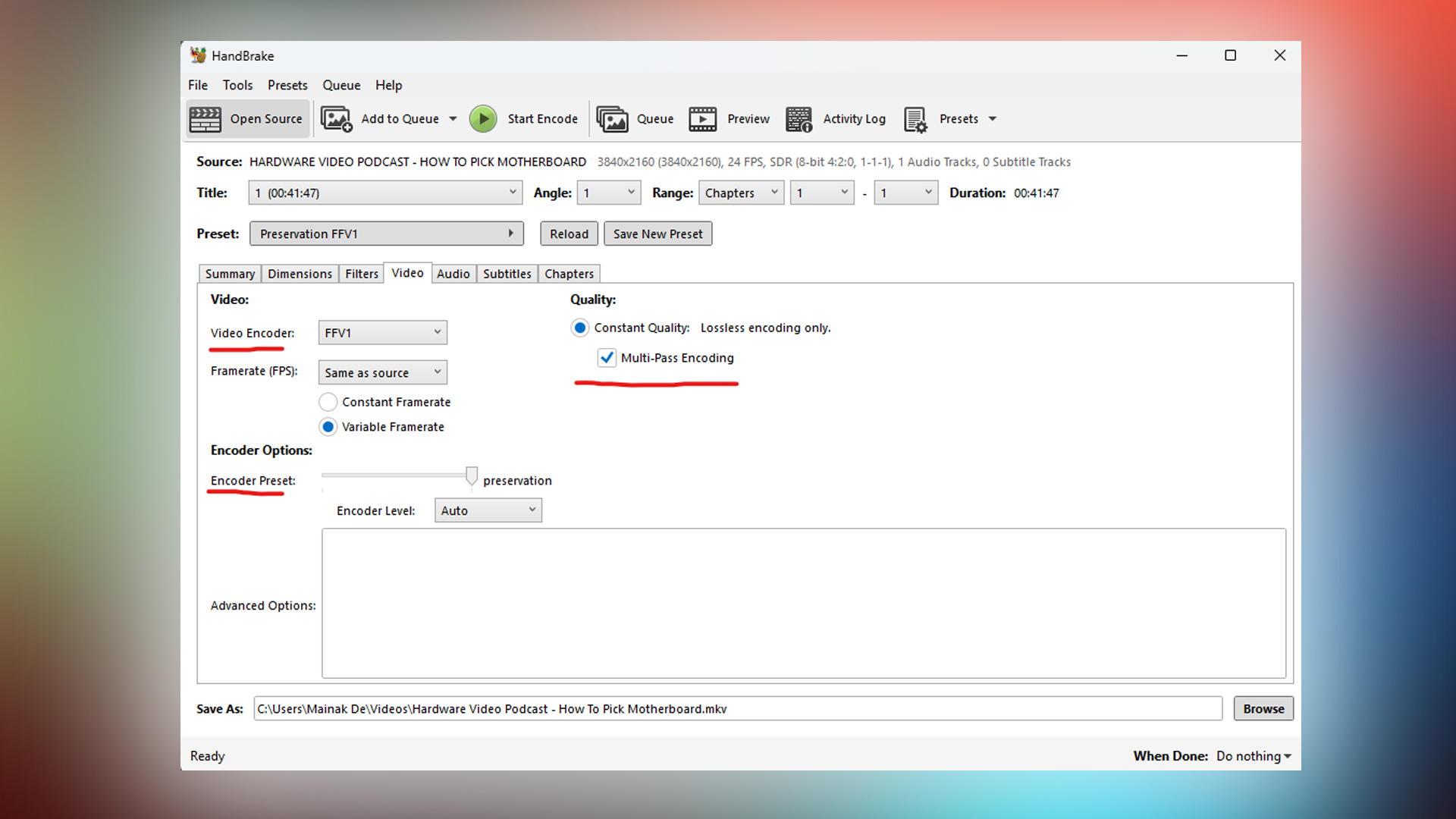This screenshot has height=819, width=1456.
Task: Select the Video tab
Action: (x=408, y=273)
